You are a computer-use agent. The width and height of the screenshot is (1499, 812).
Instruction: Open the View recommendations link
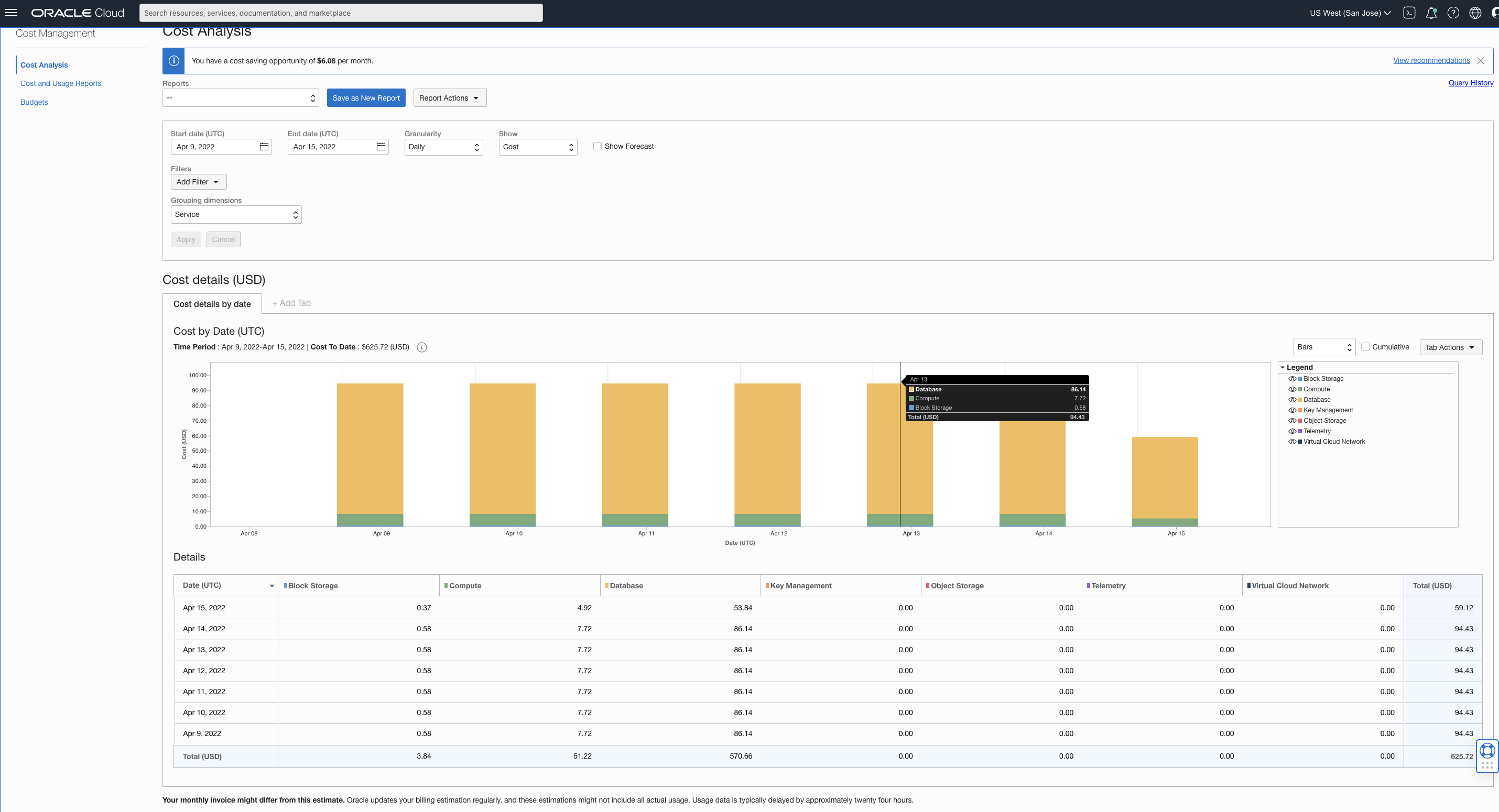pos(1431,60)
